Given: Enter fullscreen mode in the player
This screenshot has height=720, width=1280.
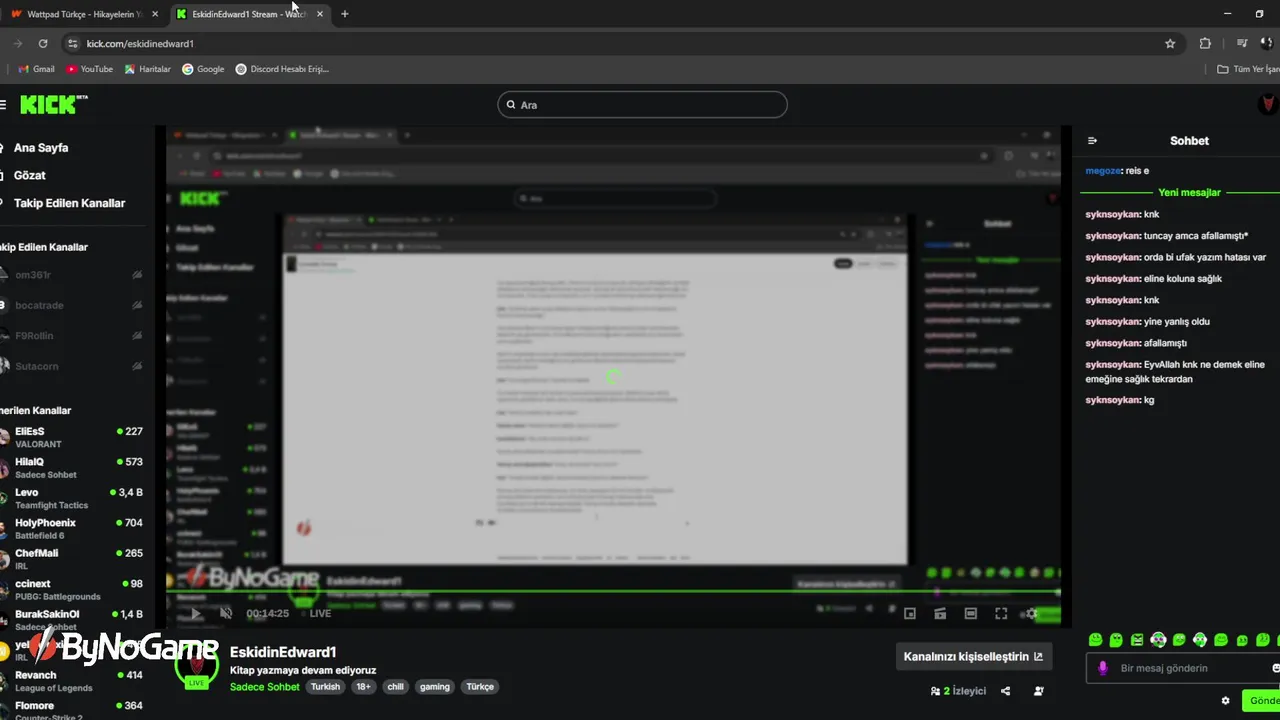Looking at the screenshot, I should click(x=1001, y=614).
